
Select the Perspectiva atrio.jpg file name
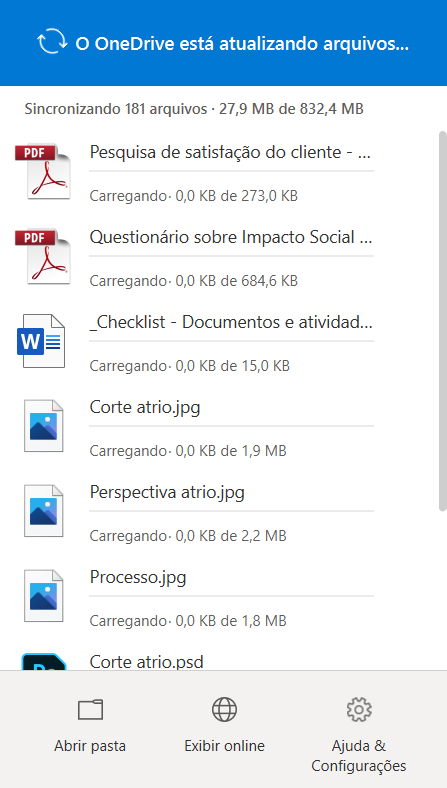pos(167,492)
